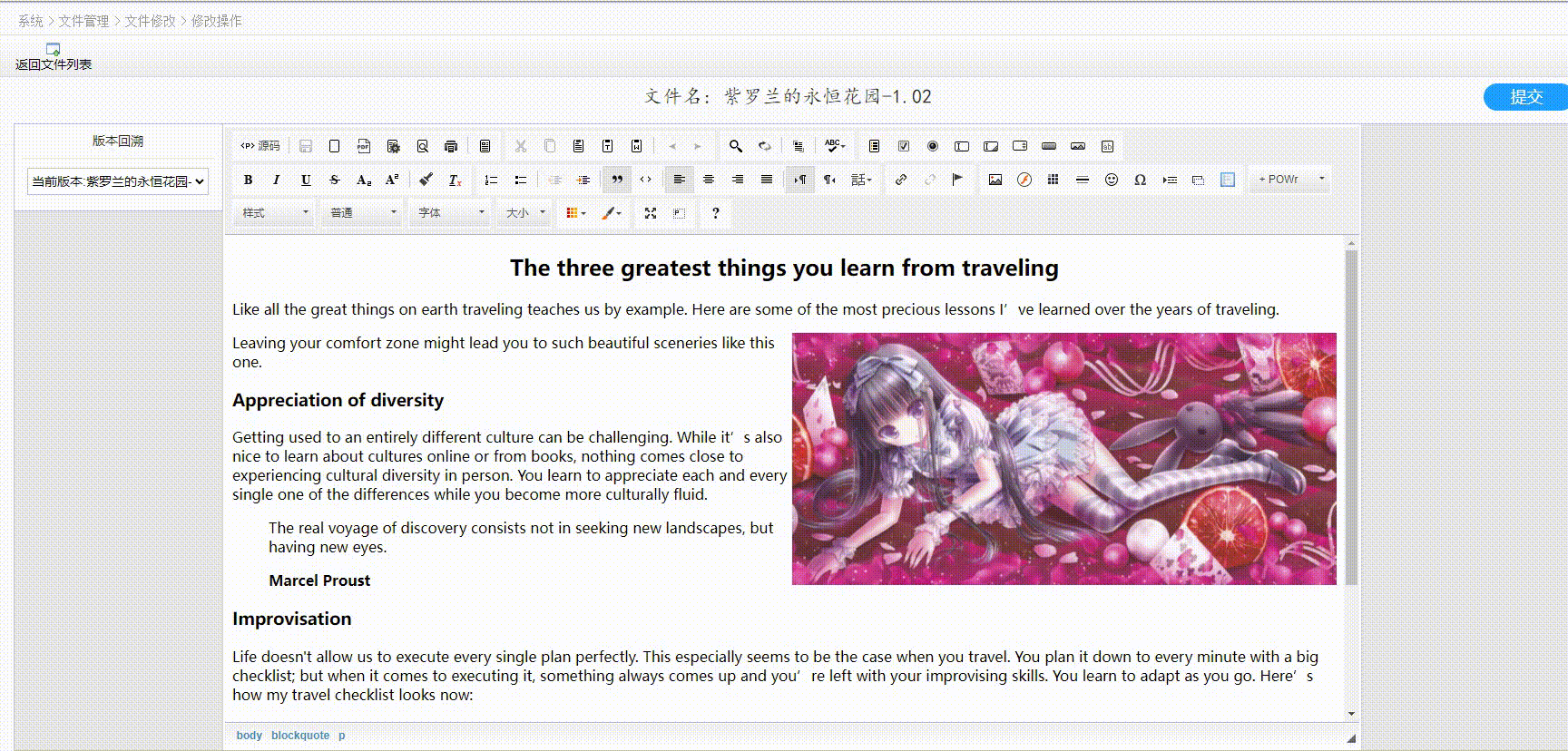The image size is (1568, 751).
Task: Insert a numbered list
Action: click(491, 180)
